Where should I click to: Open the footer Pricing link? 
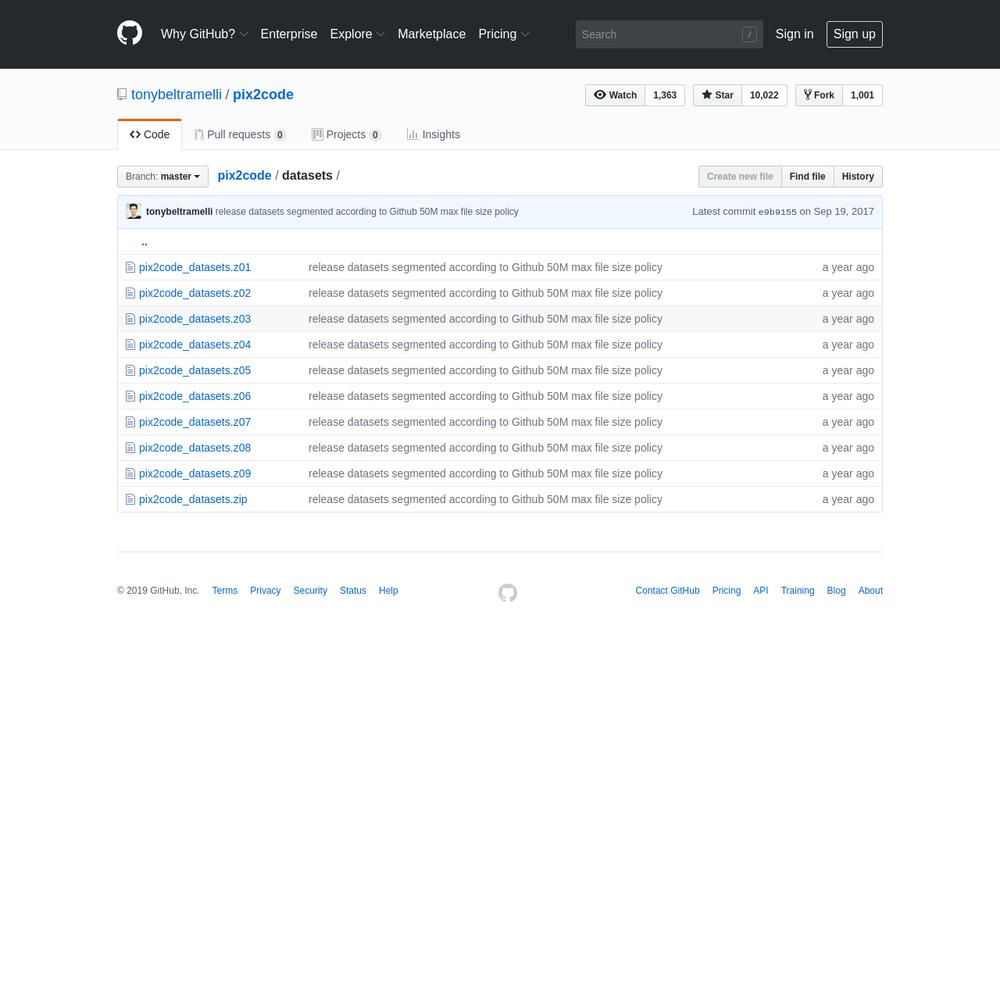726,591
